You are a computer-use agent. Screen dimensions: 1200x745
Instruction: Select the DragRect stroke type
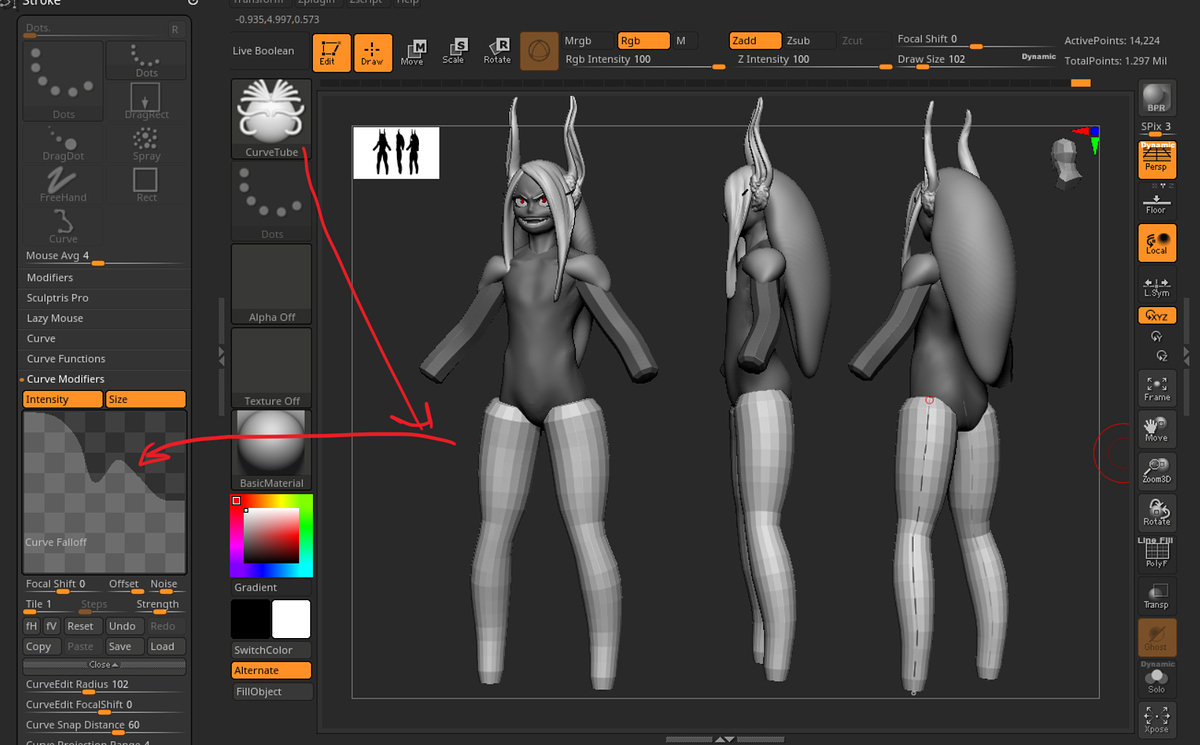pos(146,101)
